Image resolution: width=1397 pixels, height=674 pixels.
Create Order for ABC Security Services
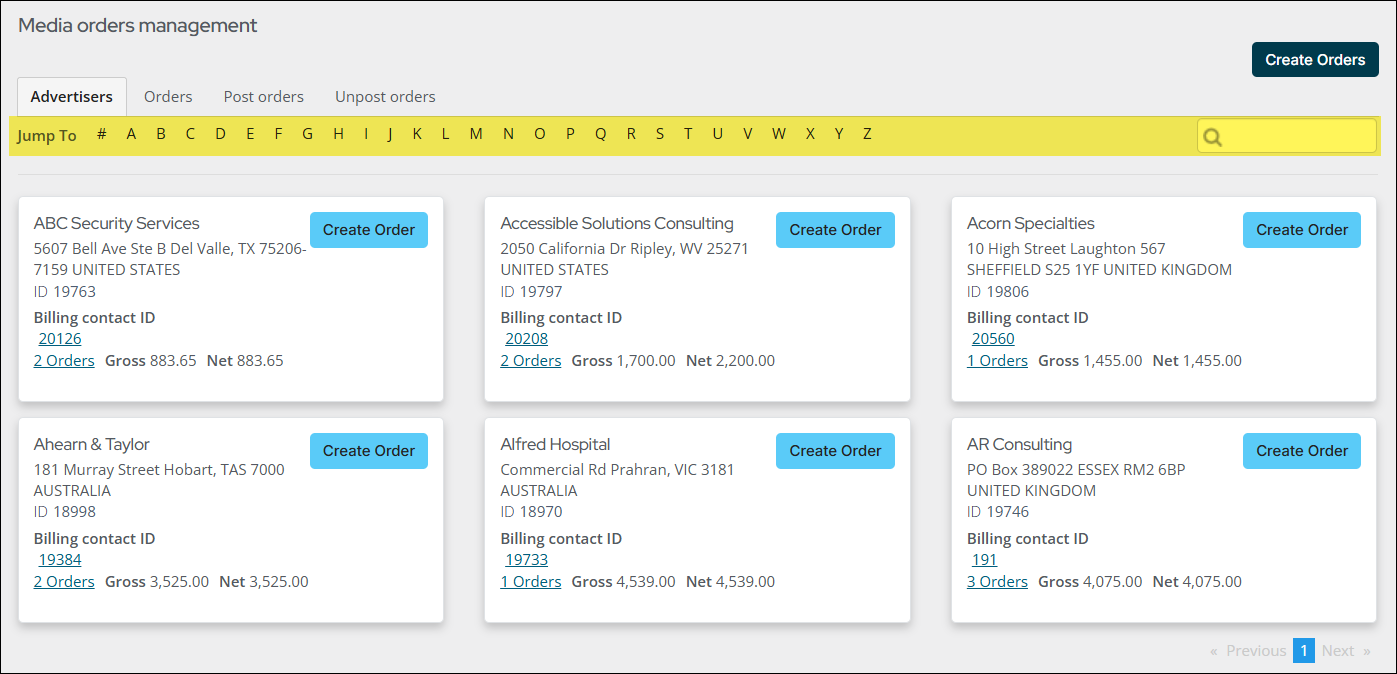click(x=369, y=230)
